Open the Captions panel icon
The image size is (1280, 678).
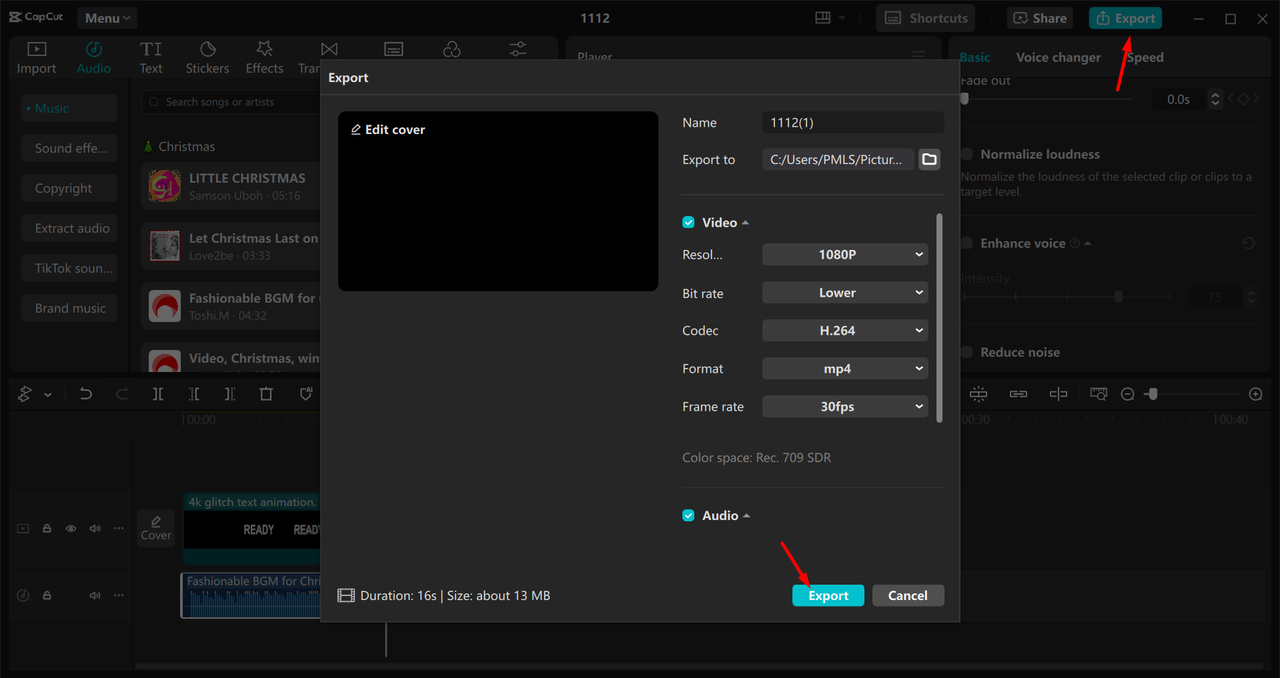394,49
